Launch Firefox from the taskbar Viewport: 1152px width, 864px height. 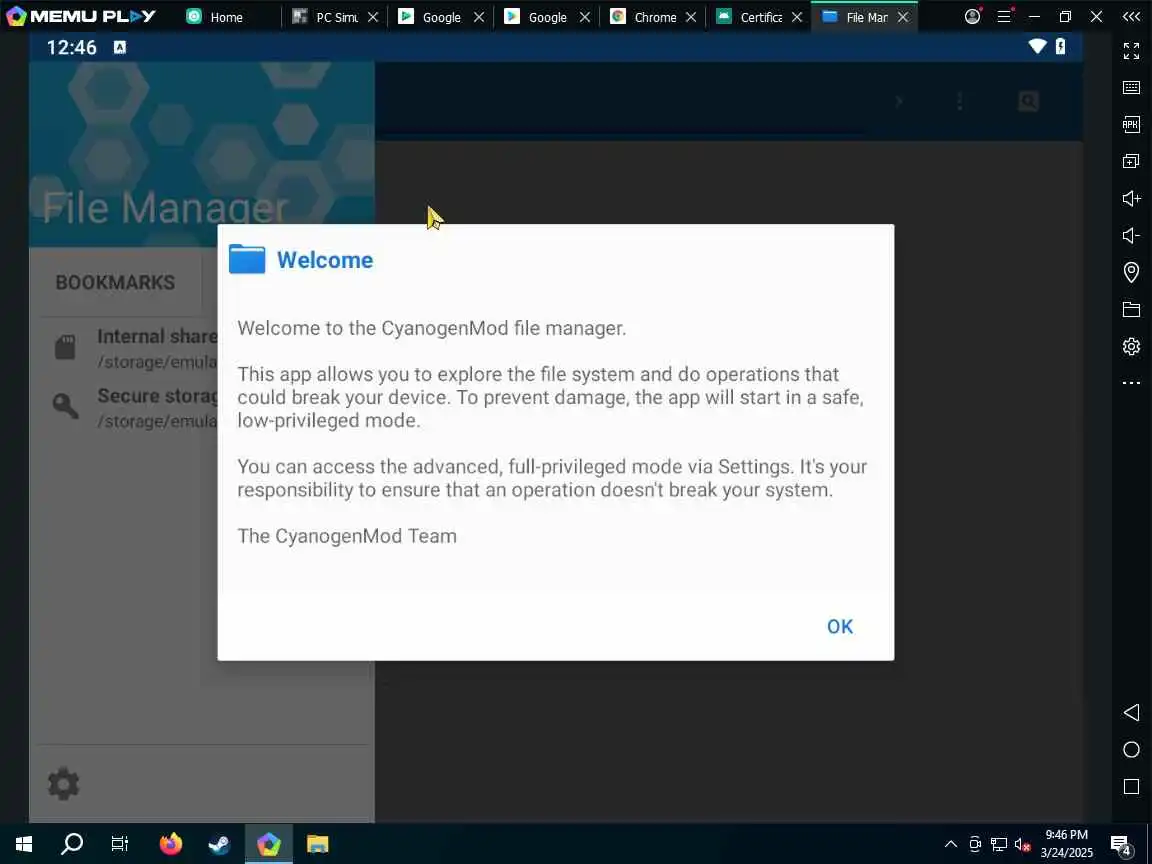pos(170,844)
